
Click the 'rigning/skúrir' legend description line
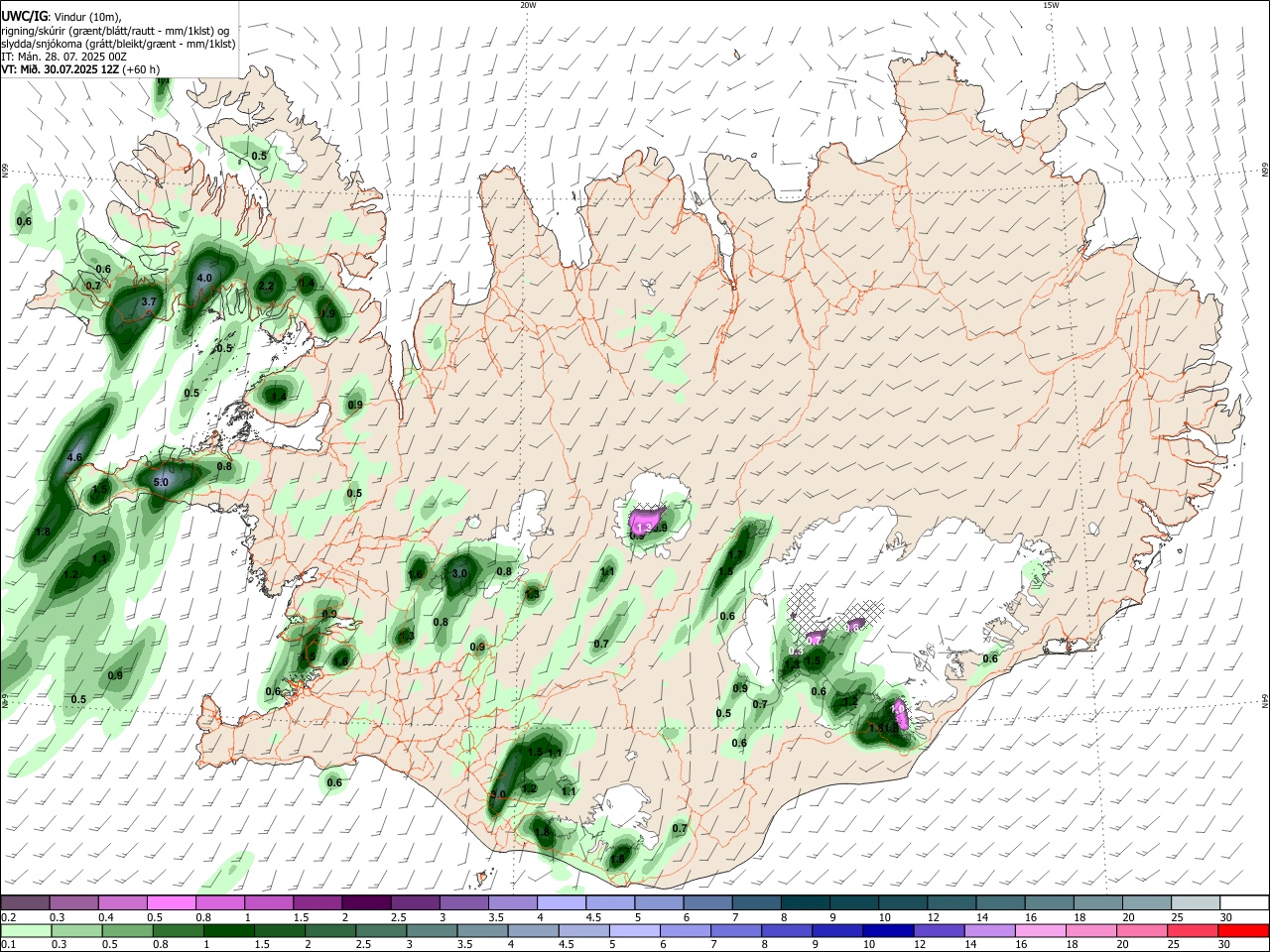tap(117, 31)
